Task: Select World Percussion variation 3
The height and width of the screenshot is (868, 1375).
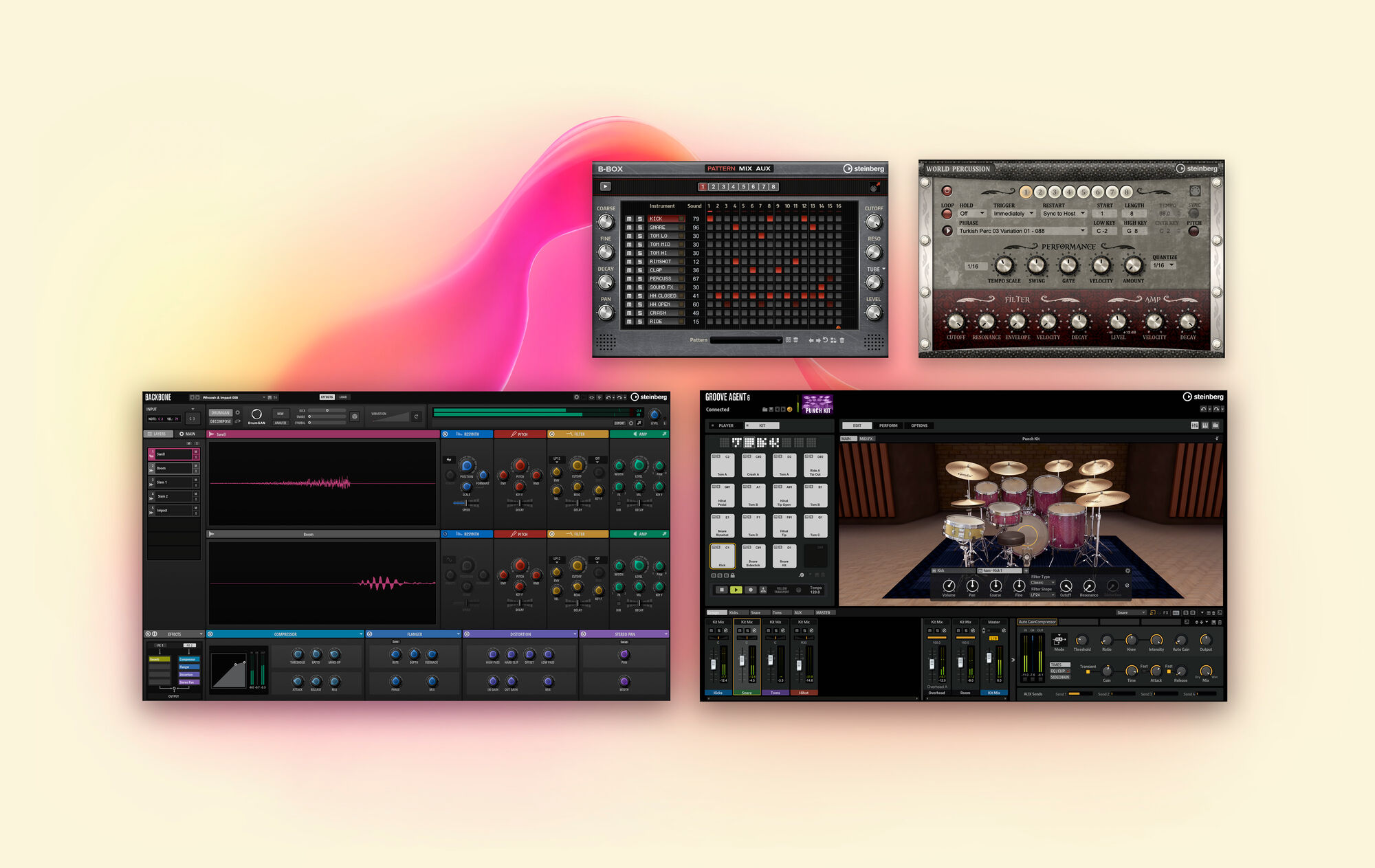Action: click(1054, 192)
